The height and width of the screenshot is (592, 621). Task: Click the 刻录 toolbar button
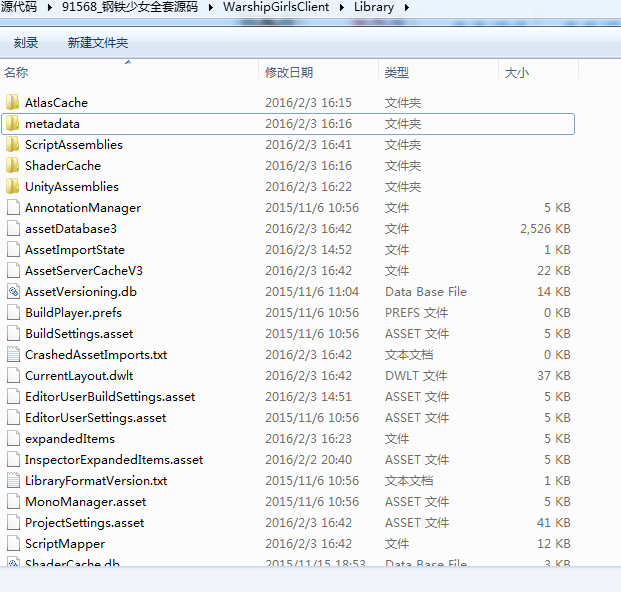(x=26, y=43)
